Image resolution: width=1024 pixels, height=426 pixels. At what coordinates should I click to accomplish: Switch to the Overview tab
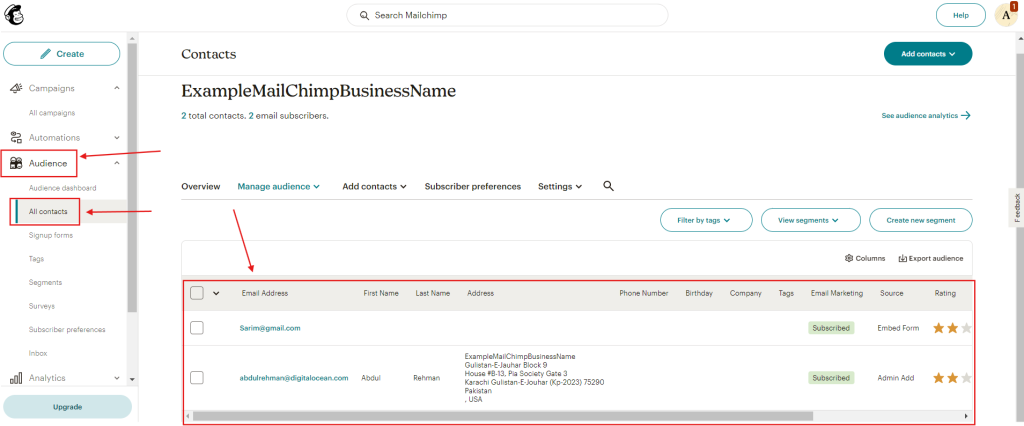coord(200,186)
